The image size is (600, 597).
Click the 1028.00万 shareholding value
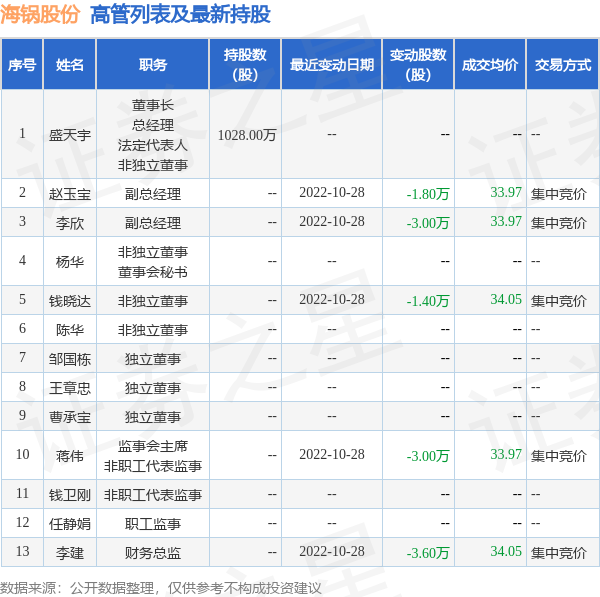coord(246,135)
